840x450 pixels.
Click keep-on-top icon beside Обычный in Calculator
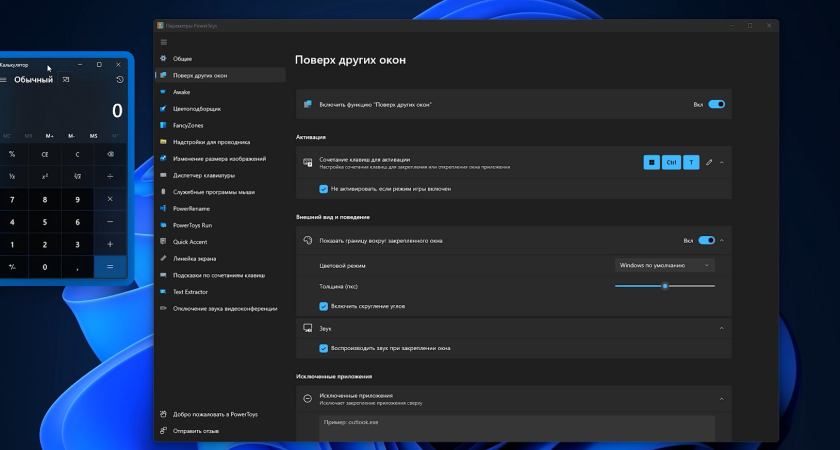tap(65, 79)
